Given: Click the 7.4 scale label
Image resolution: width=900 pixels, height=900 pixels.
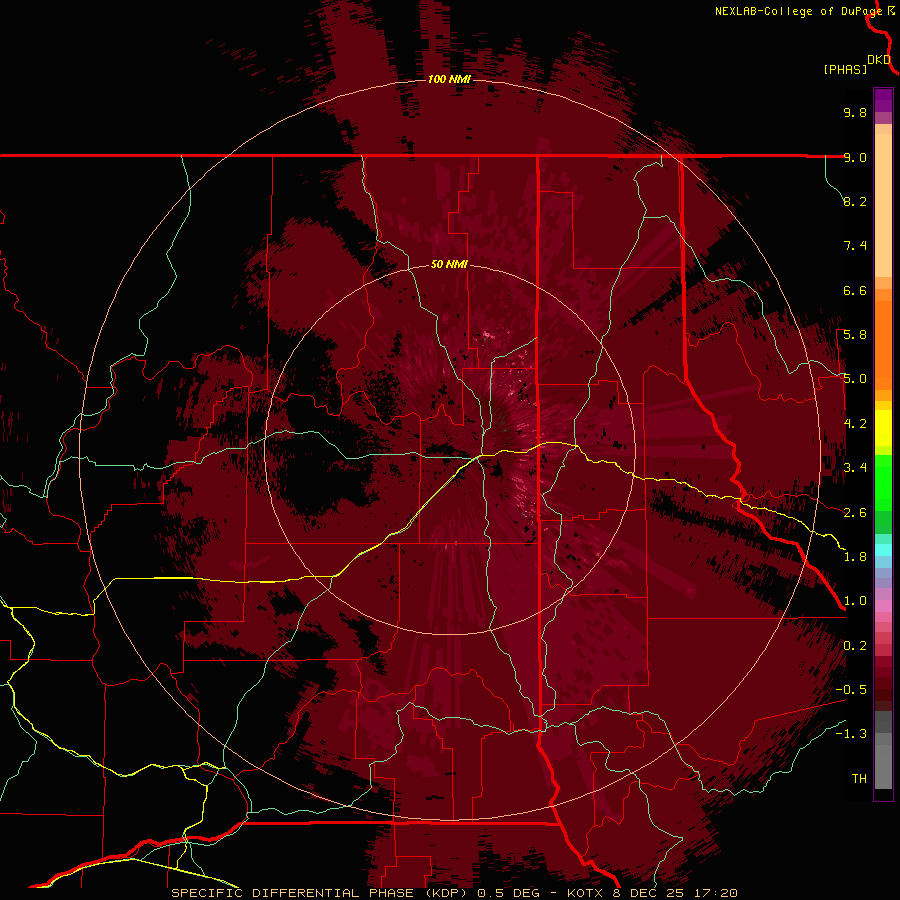Looking at the screenshot, I should (855, 246).
